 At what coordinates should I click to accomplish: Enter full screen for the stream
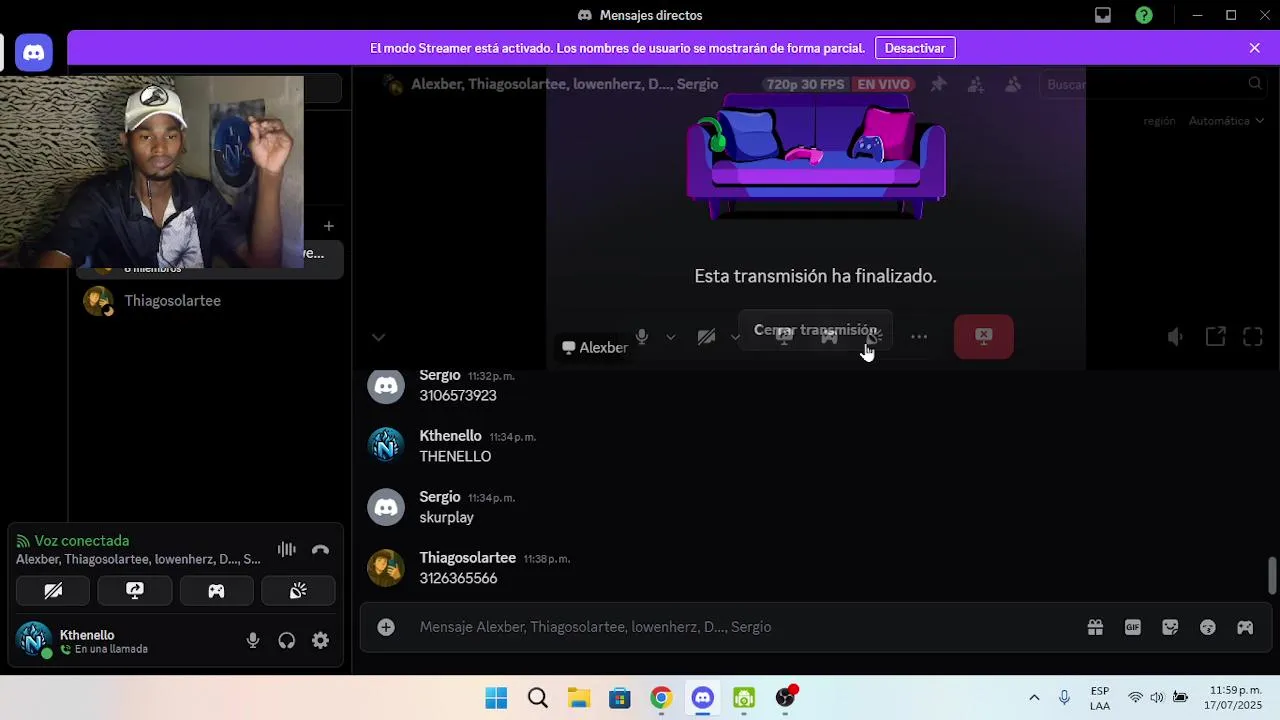pos(1253,337)
